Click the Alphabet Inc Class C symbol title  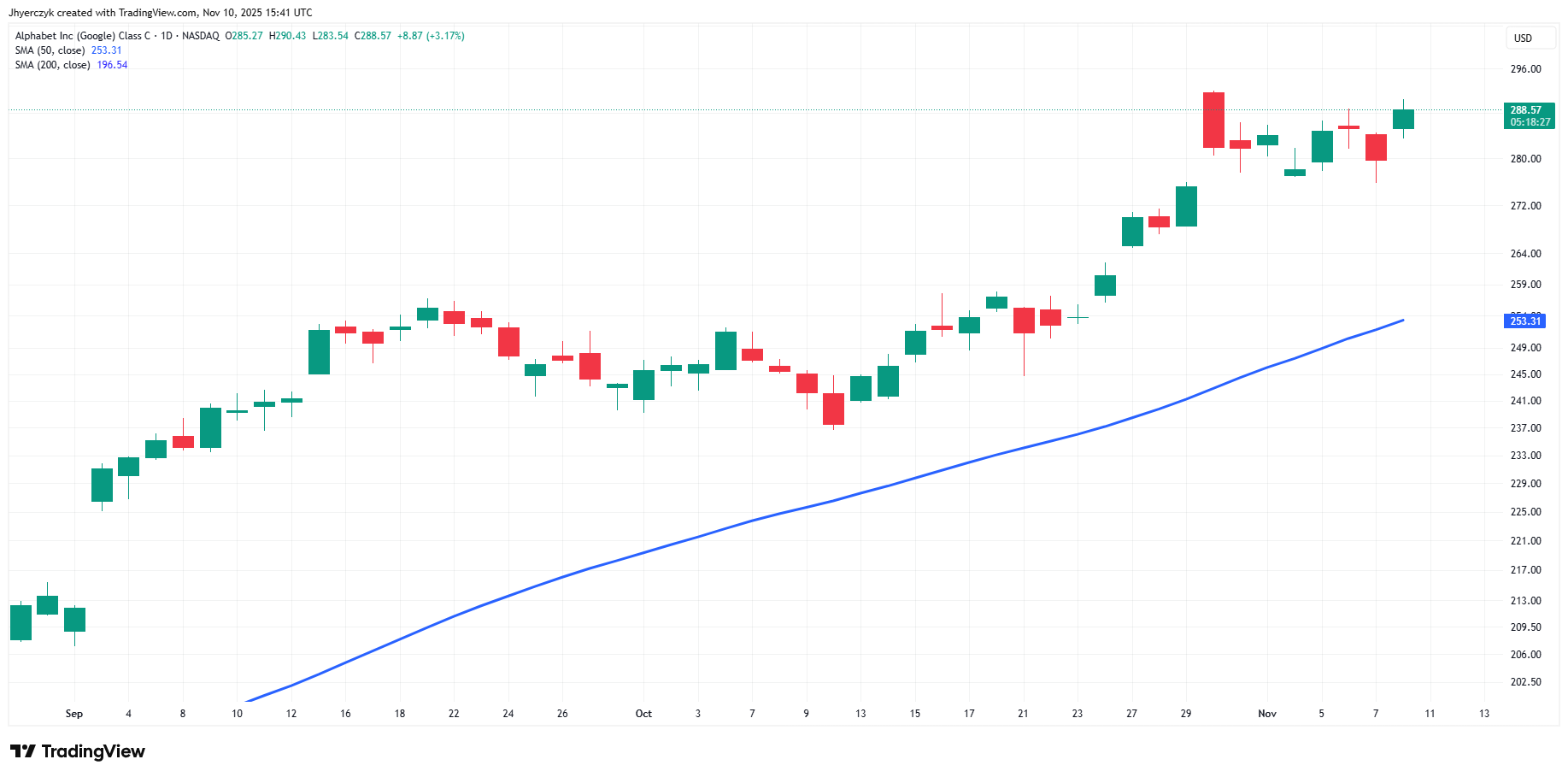coord(82,36)
